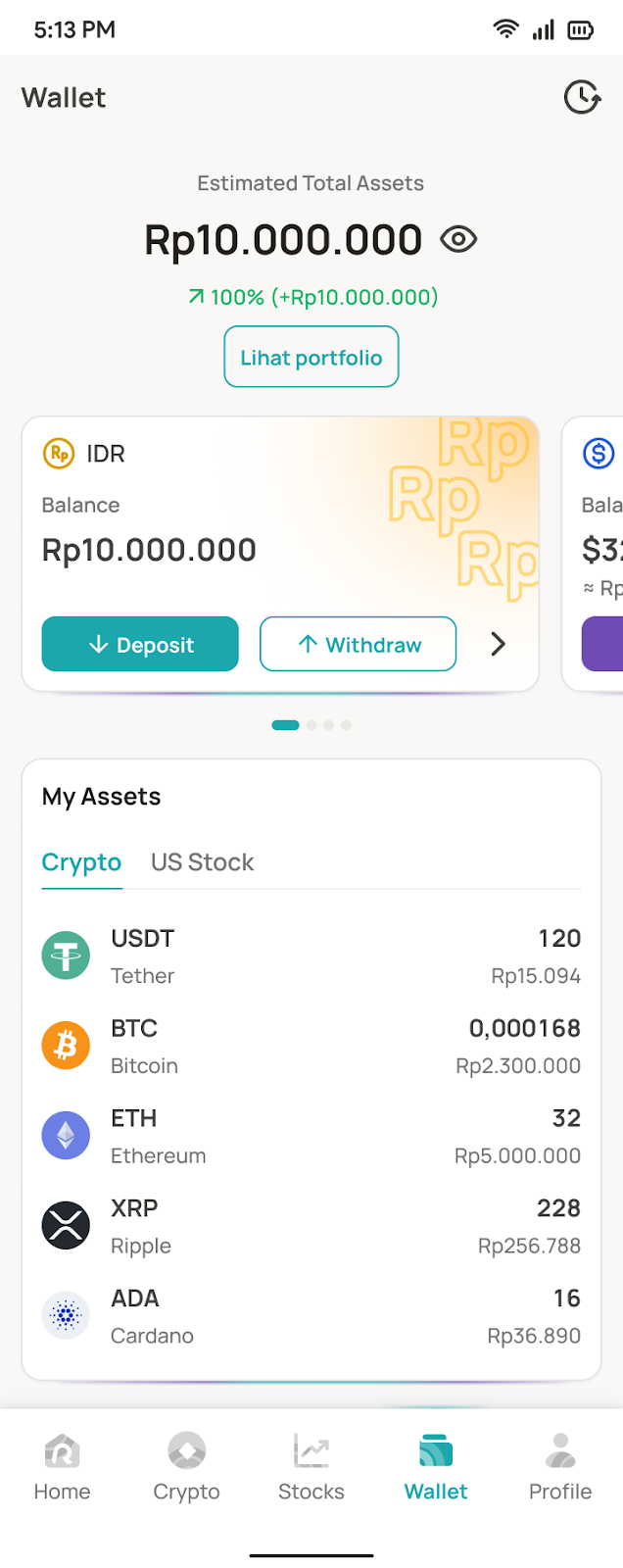The height and width of the screenshot is (1568, 623).
Task: Hide the total assets balance
Action: [x=458, y=239]
